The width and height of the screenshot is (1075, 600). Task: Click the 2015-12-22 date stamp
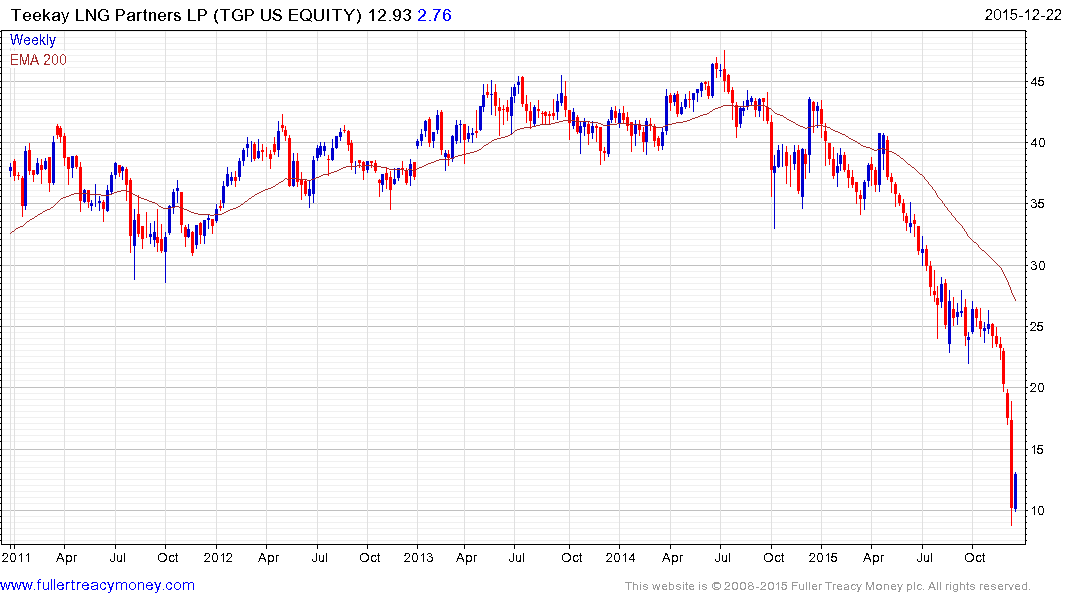tap(1023, 15)
